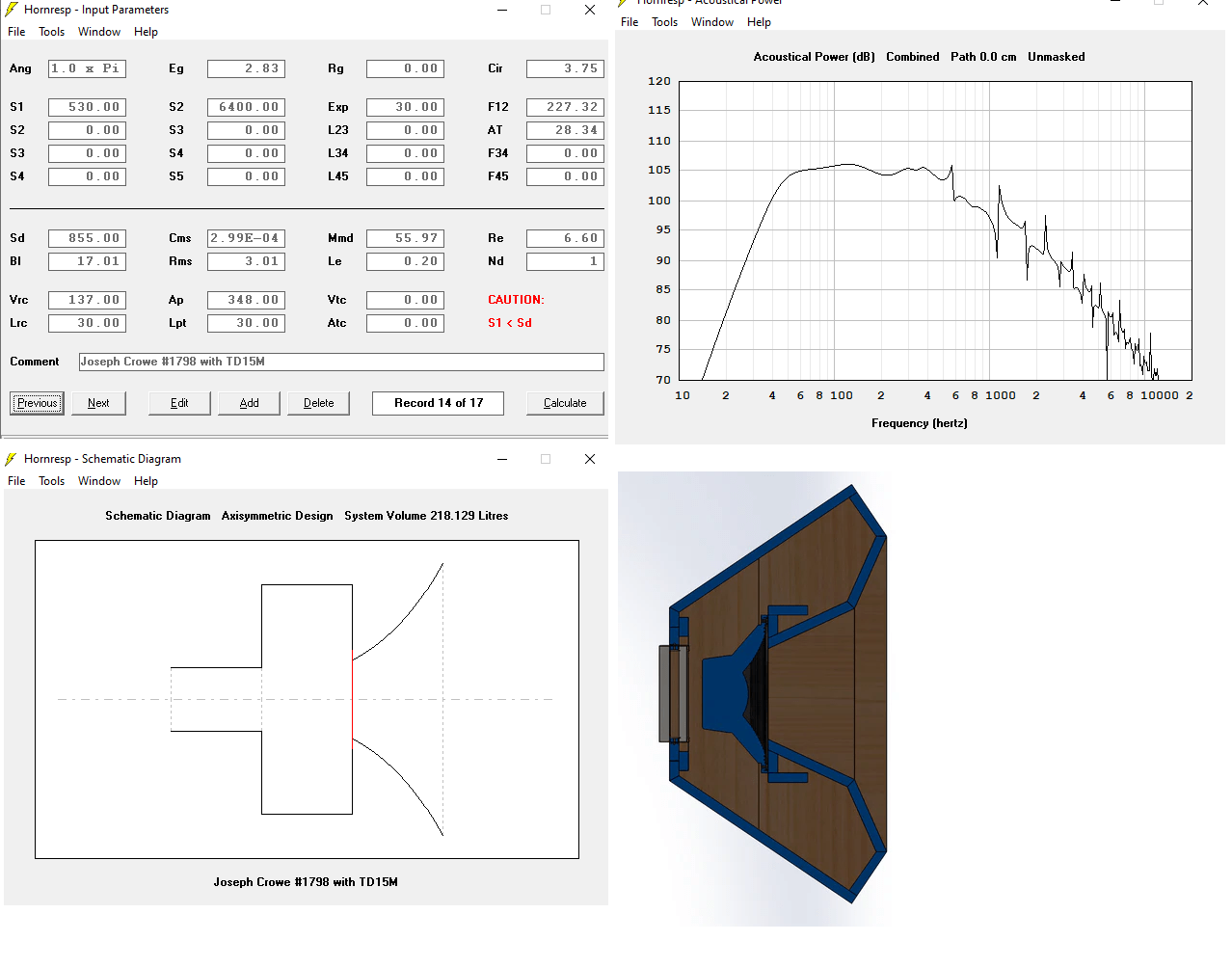
Task: Click the Re field showing 6.60
Action: click(x=565, y=238)
